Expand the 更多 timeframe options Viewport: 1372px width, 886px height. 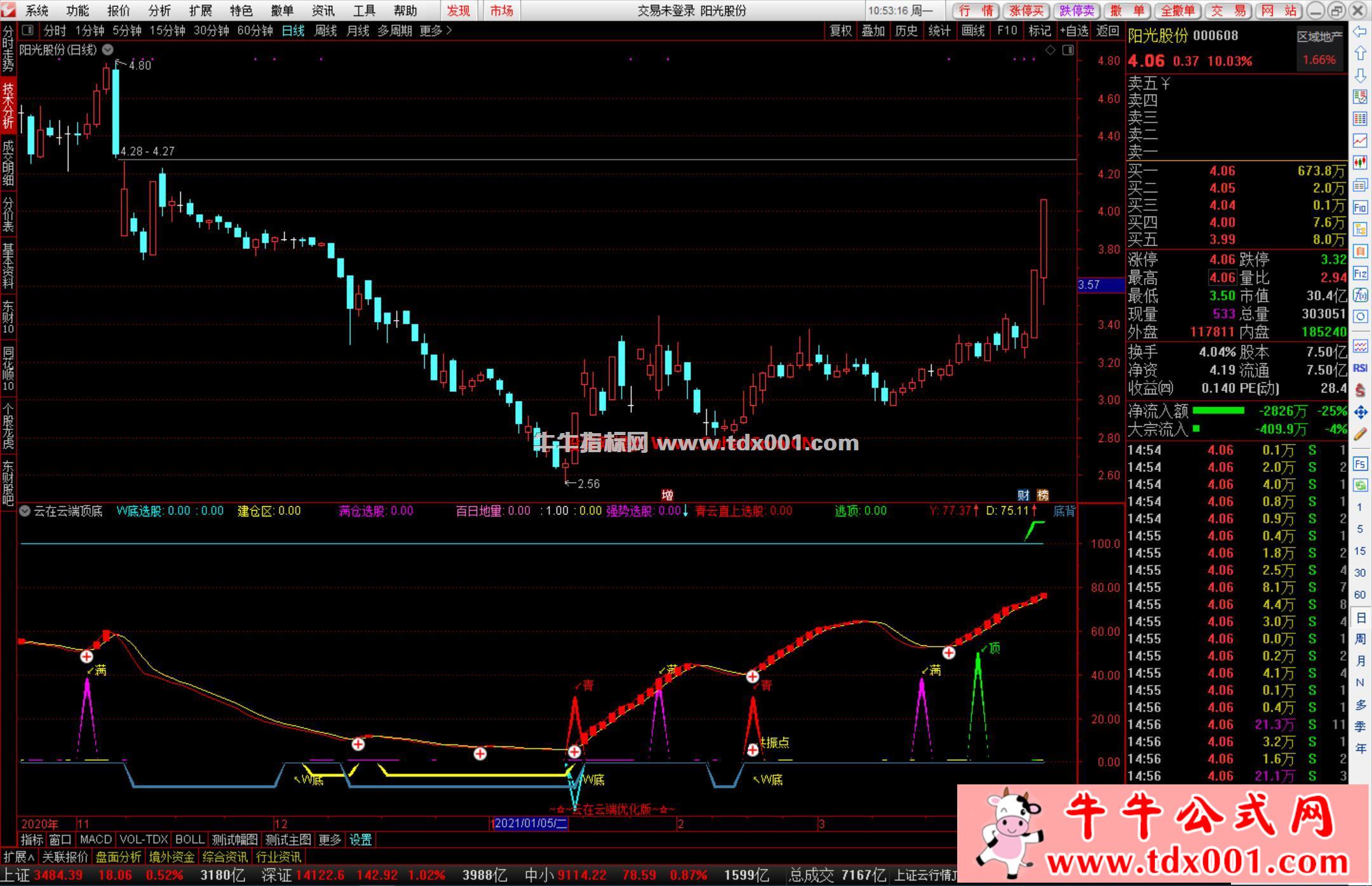[436, 30]
